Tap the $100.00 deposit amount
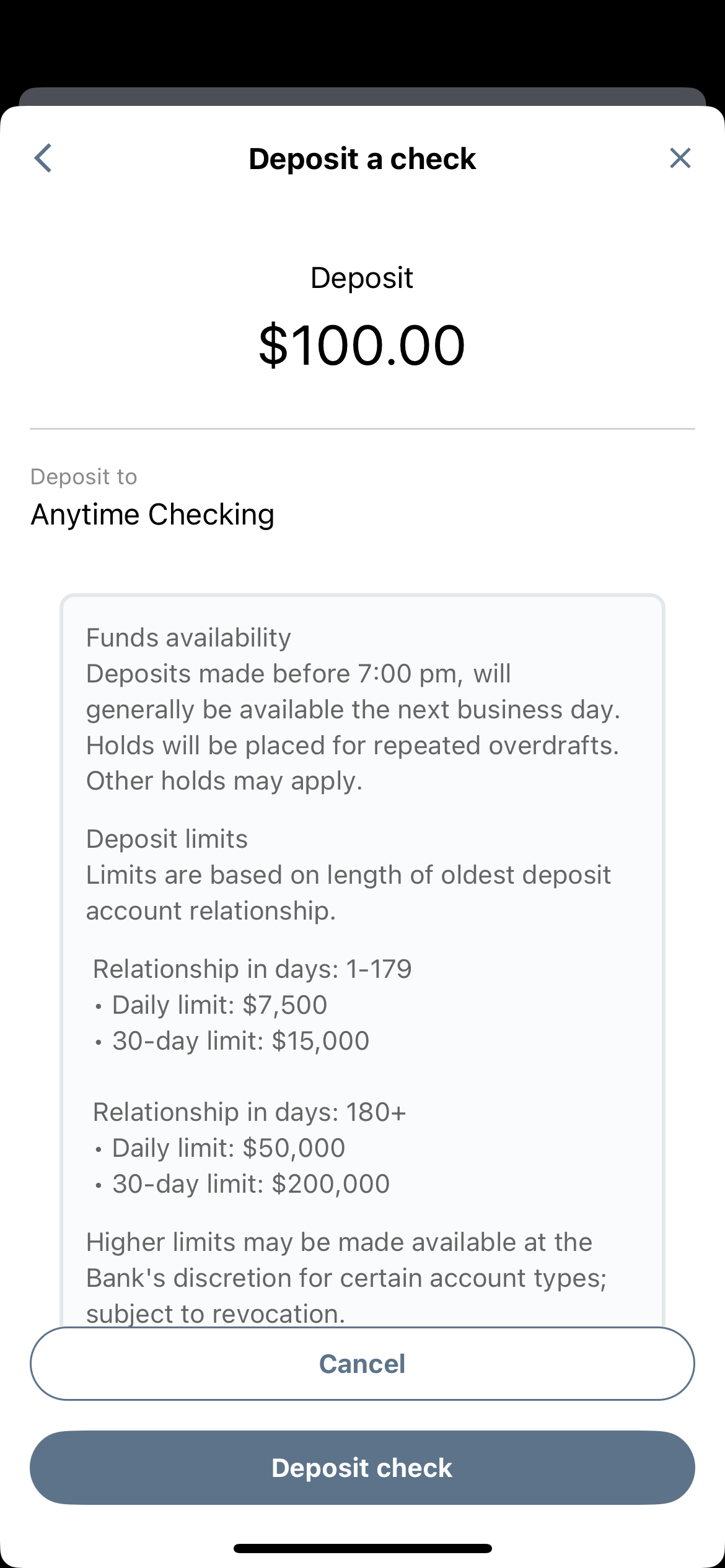The height and width of the screenshot is (1568, 725). coord(362,345)
